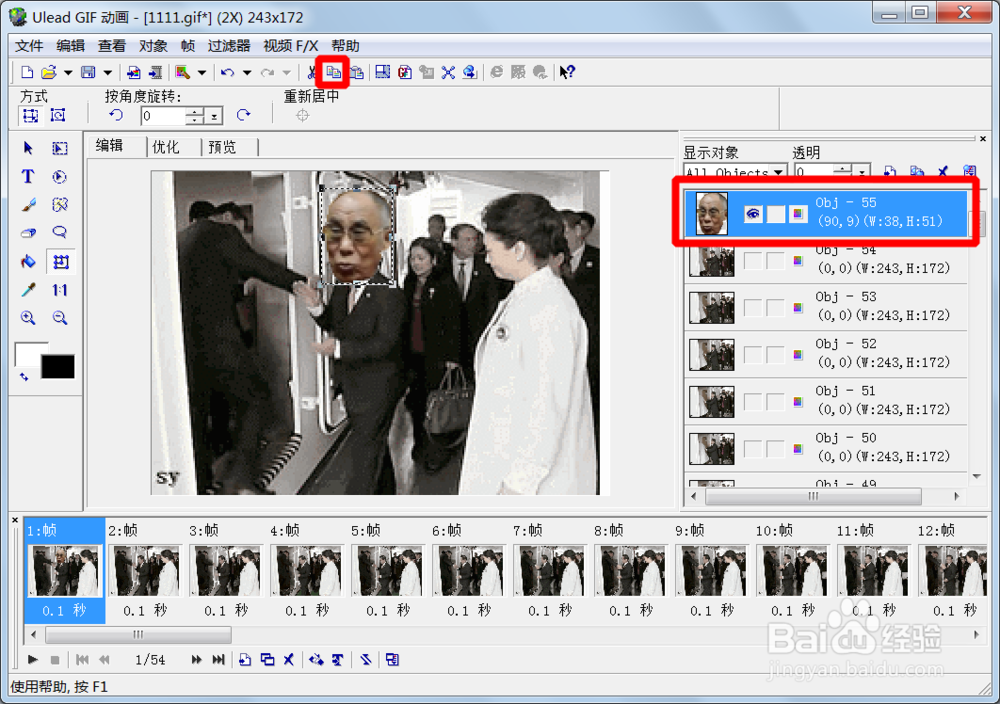The width and height of the screenshot is (1000, 704).
Task: Toggle visibility box of Obj - 54
Action: [x=753, y=260]
